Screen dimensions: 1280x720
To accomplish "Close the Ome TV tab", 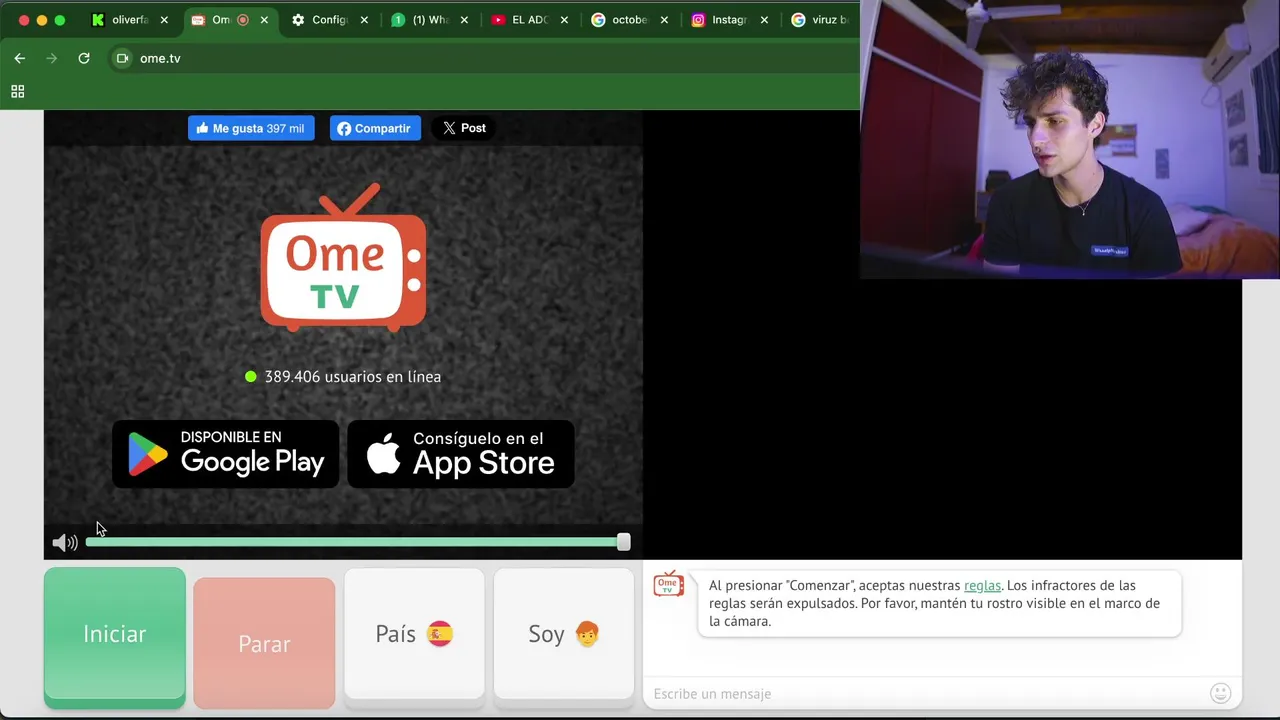I will click(264, 20).
